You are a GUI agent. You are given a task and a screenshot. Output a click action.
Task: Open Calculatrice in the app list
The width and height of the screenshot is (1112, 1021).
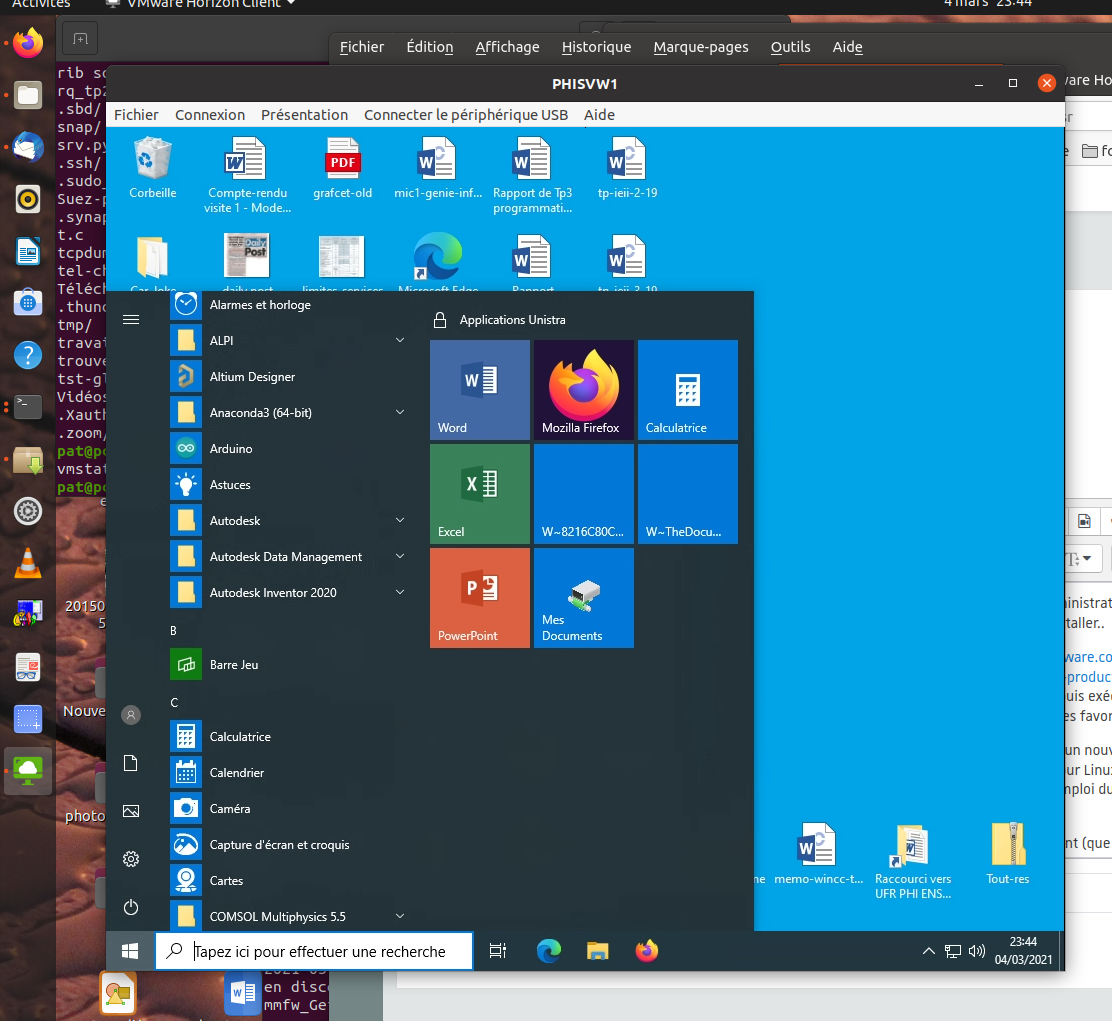(291, 737)
